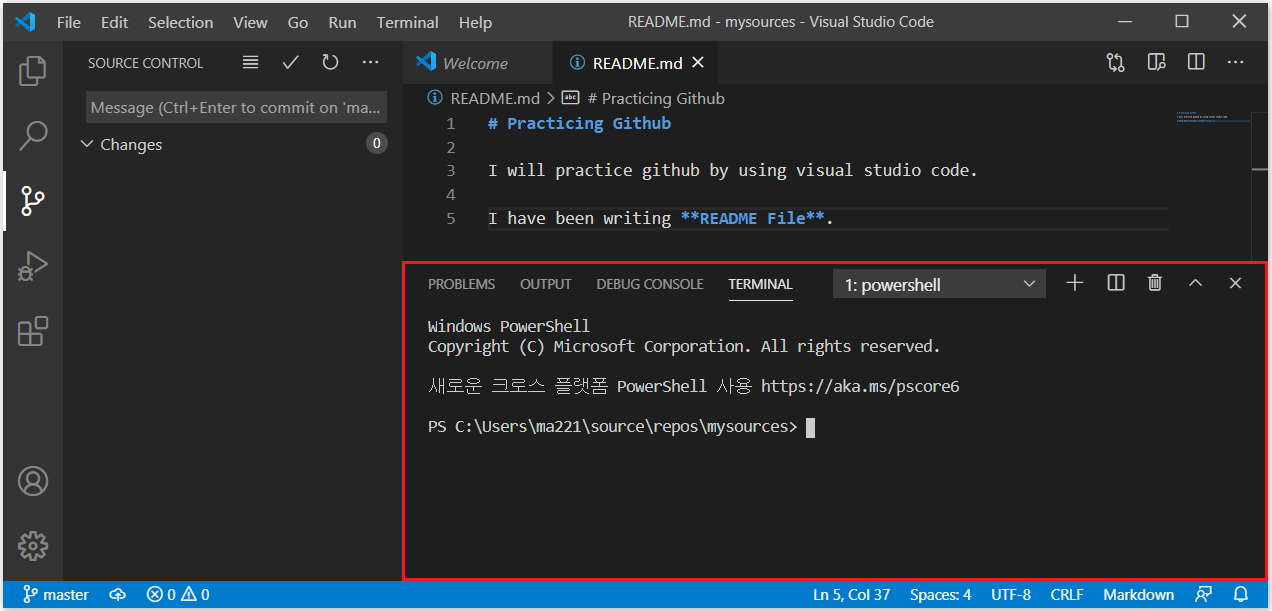Click Markdown language mode in status bar

(1138, 595)
